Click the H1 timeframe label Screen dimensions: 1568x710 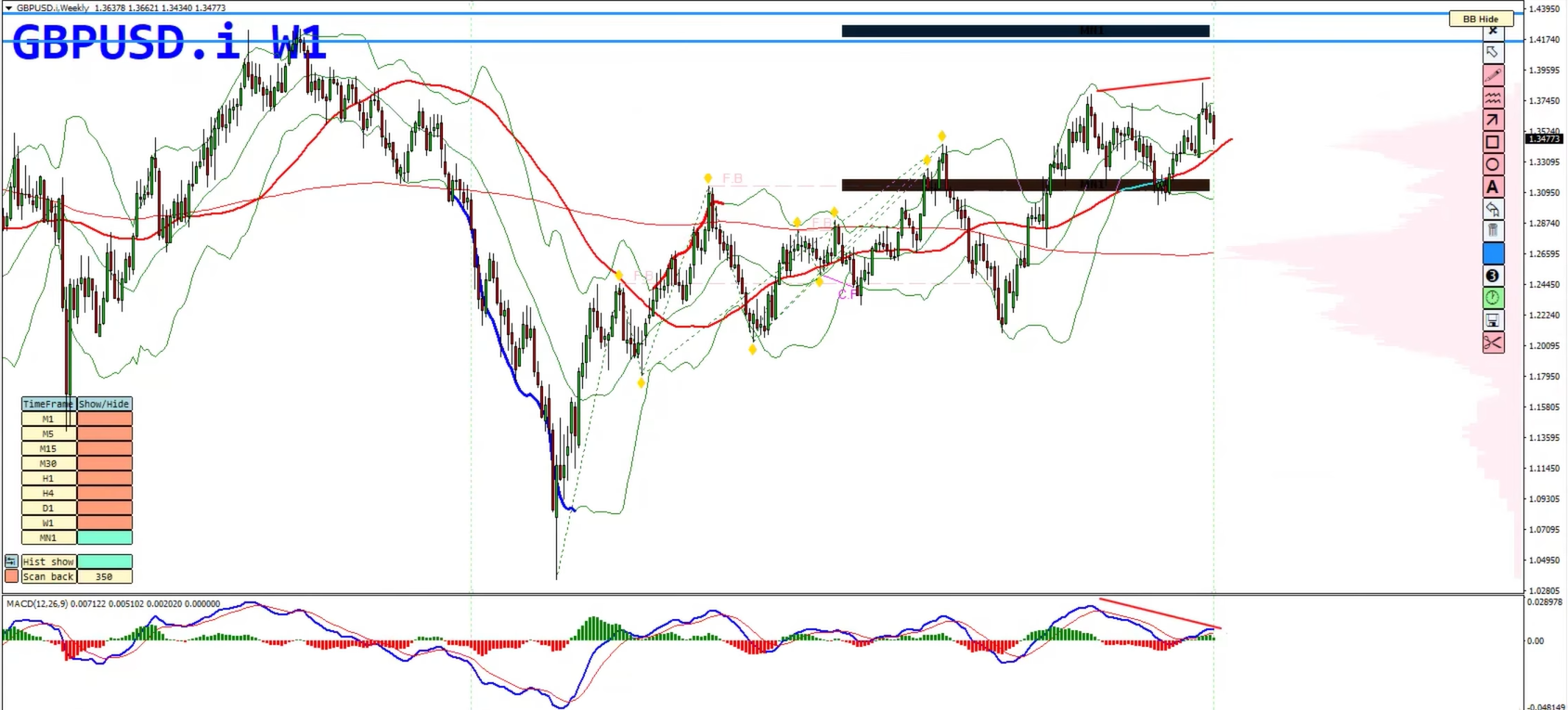pyautogui.click(x=48, y=478)
